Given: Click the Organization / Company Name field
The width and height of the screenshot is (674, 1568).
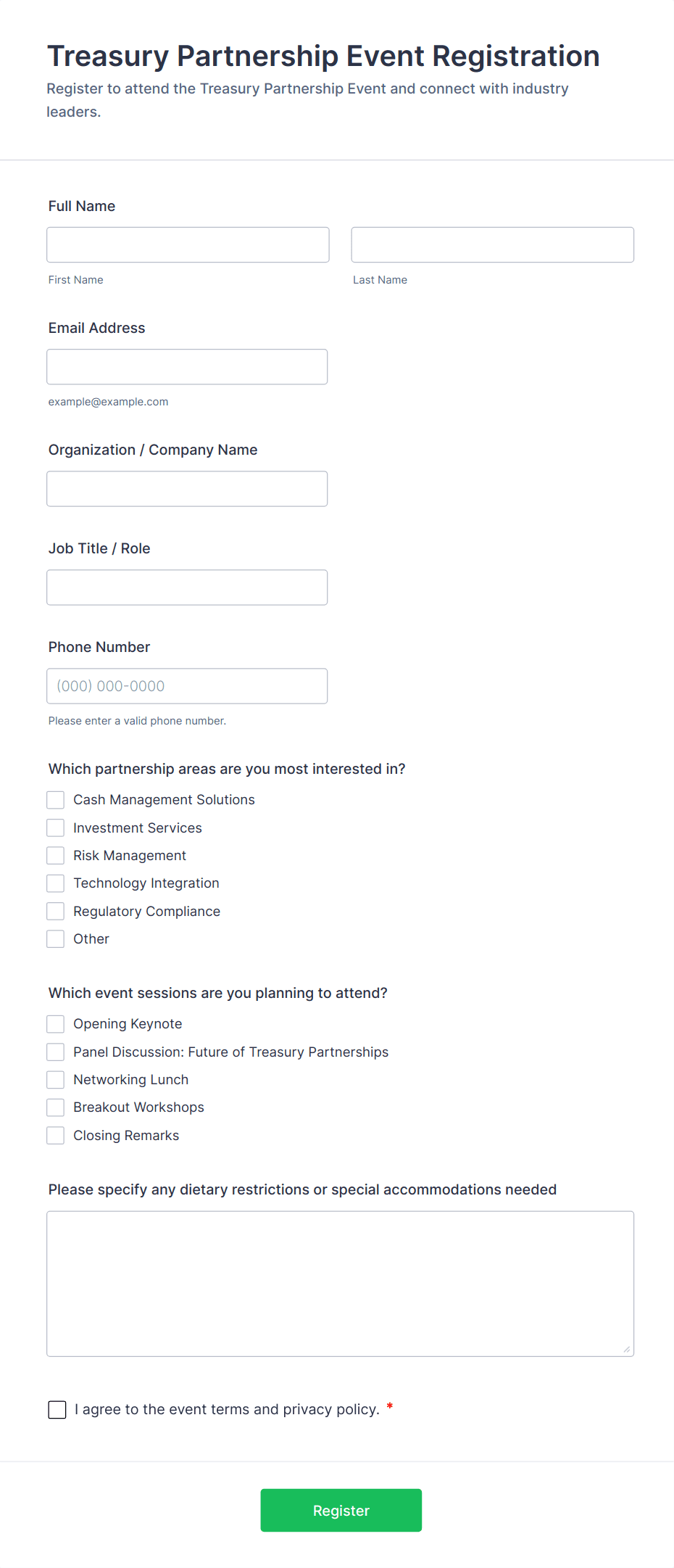Looking at the screenshot, I should tap(187, 488).
